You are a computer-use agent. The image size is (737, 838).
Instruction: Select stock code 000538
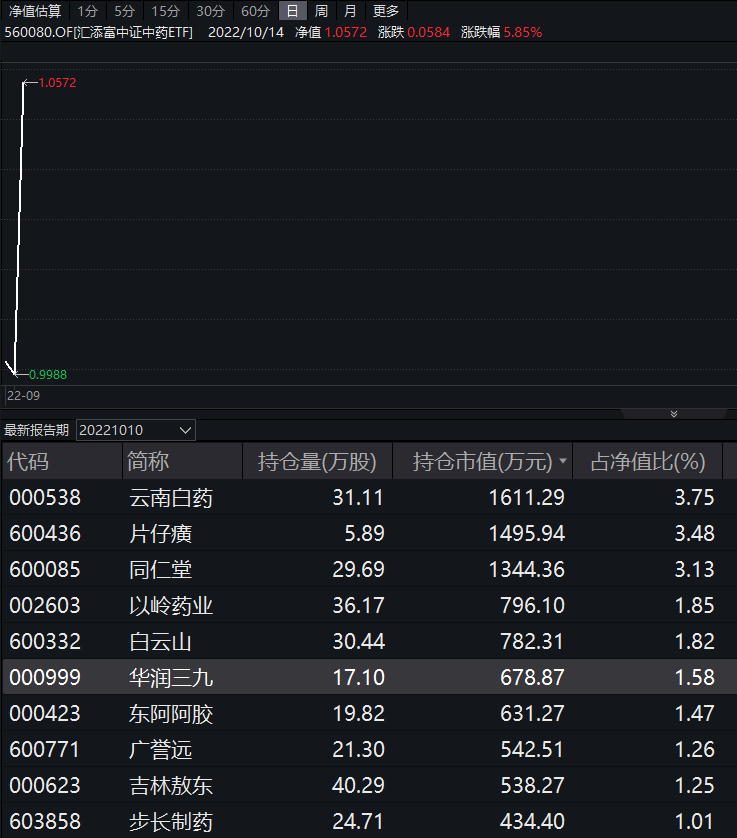click(45, 498)
